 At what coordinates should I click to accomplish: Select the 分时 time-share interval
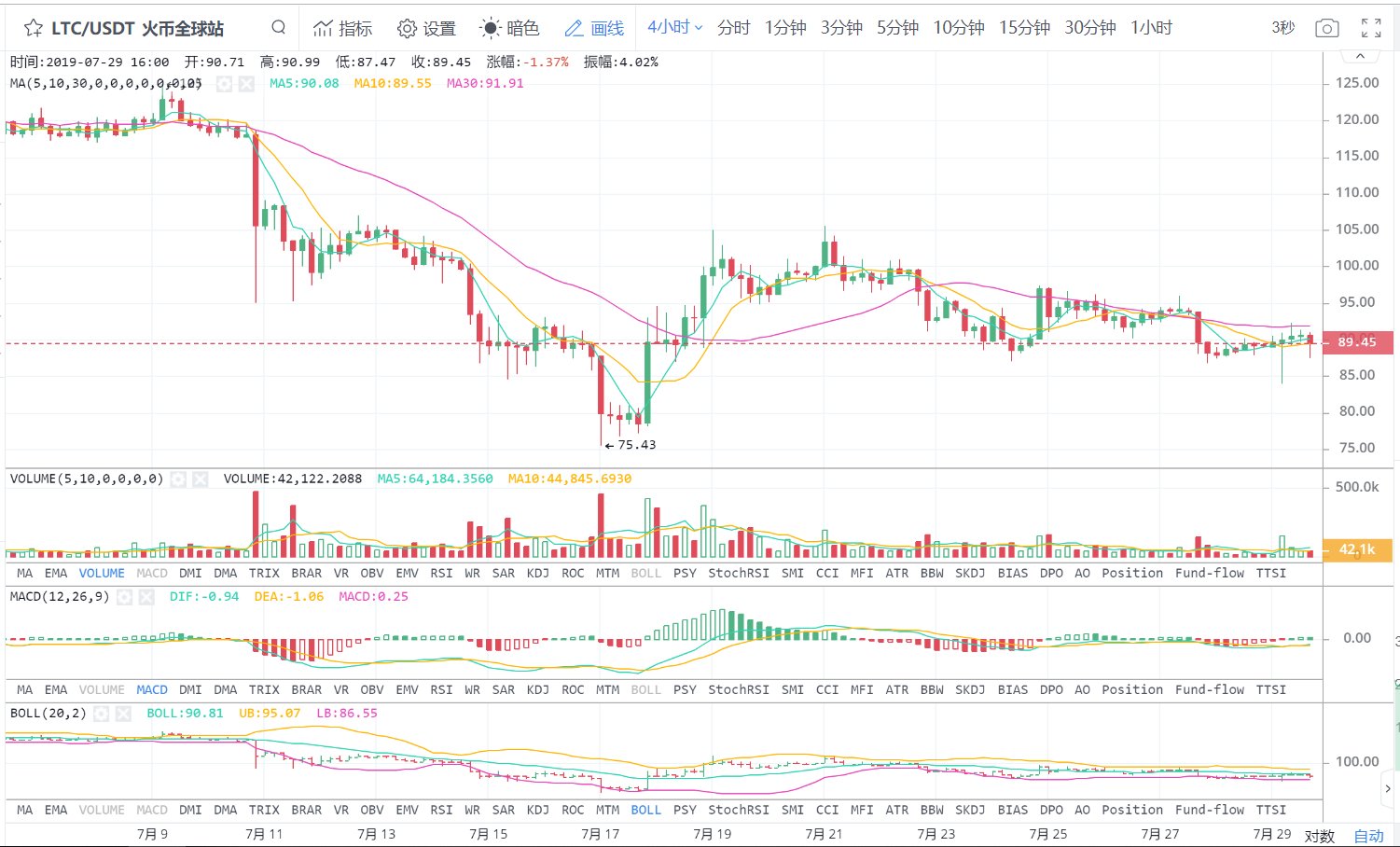(733, 28)
